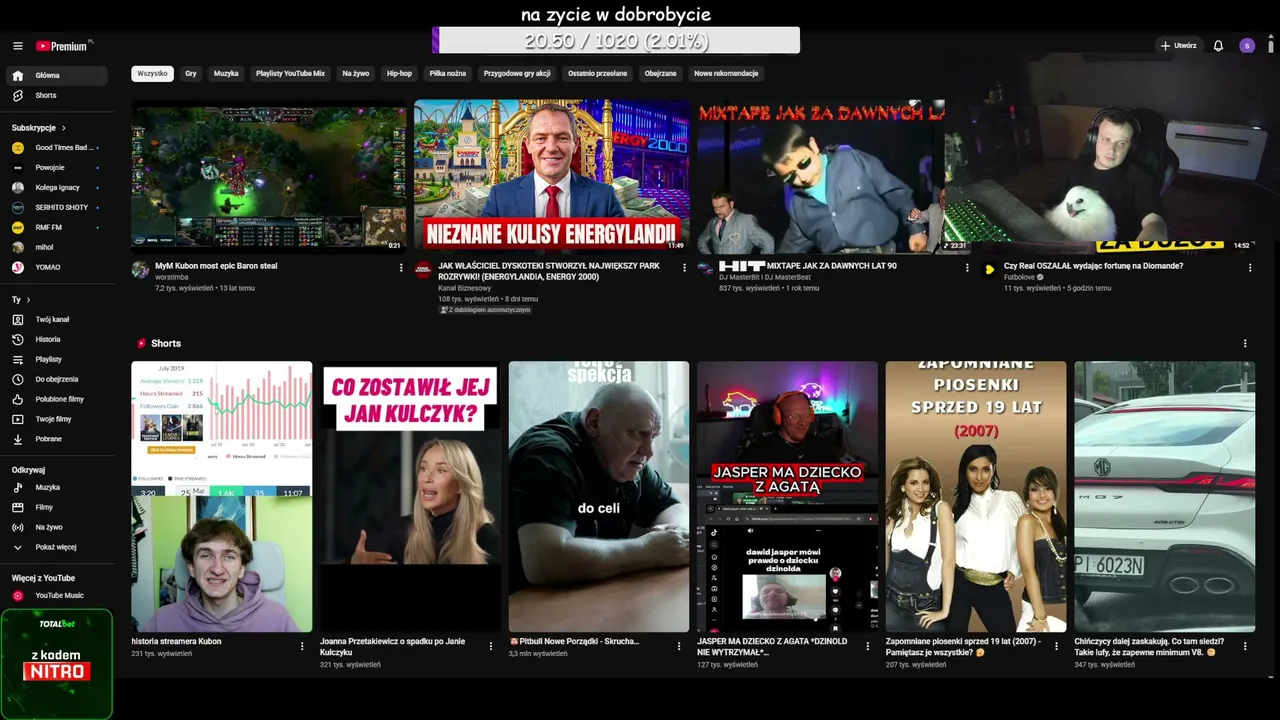The width and height of the screenshot is (1280, 720).
Task: Click the Utwórz create button
Action: pyautogui.click(x=1178, y=46)
